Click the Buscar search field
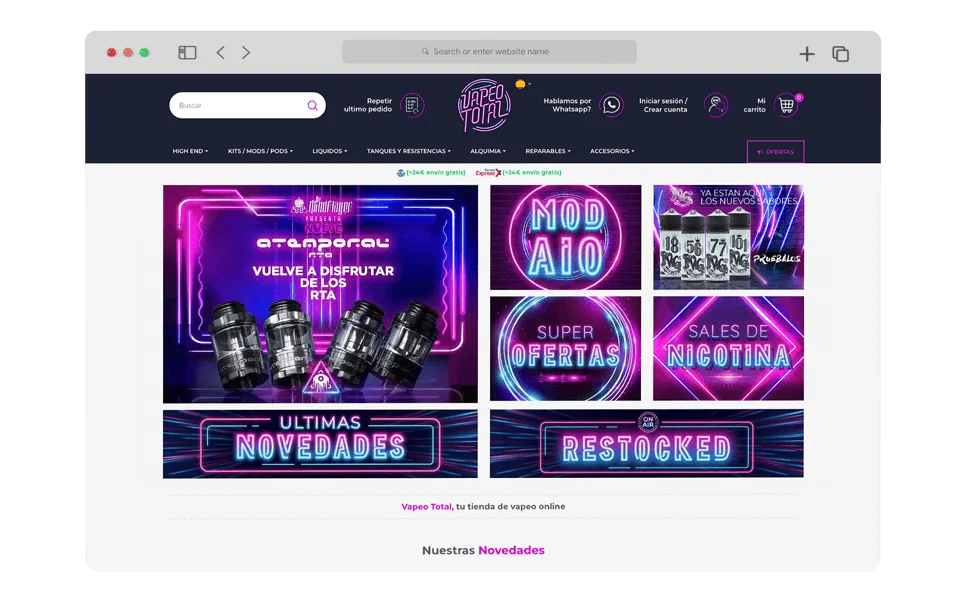 238,106
